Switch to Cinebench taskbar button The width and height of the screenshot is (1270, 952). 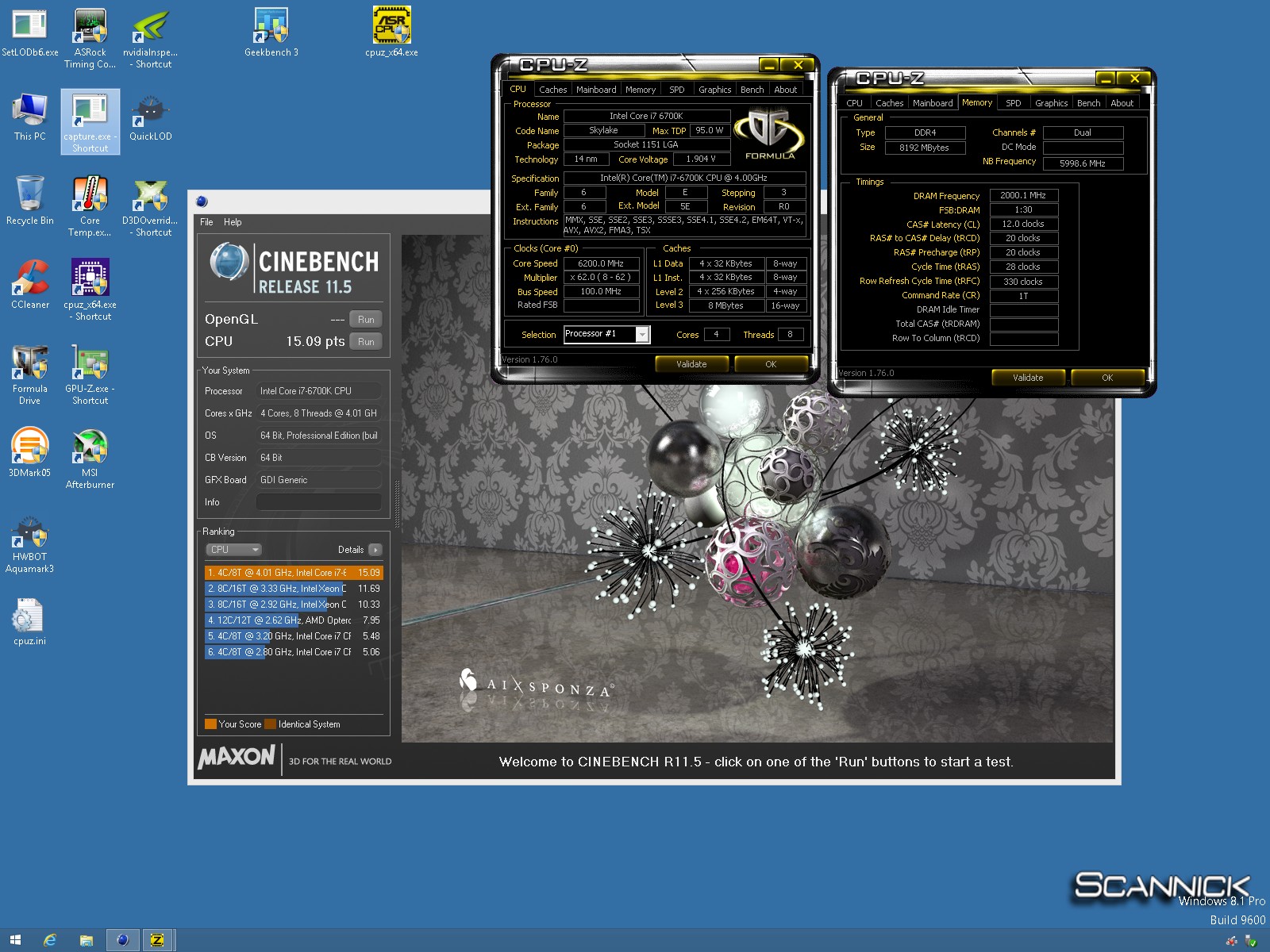(123, 940)
